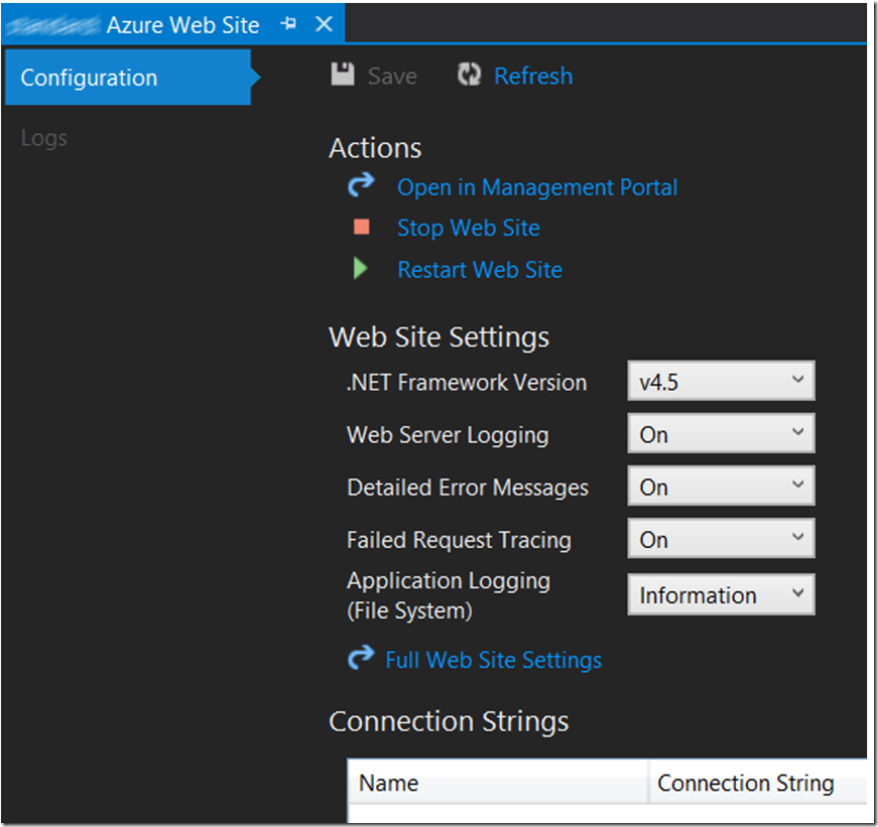This screenshot has width=878, height=827.
Task: Click arrow icon beside Open in Management Portal
Action: [361, 185]
